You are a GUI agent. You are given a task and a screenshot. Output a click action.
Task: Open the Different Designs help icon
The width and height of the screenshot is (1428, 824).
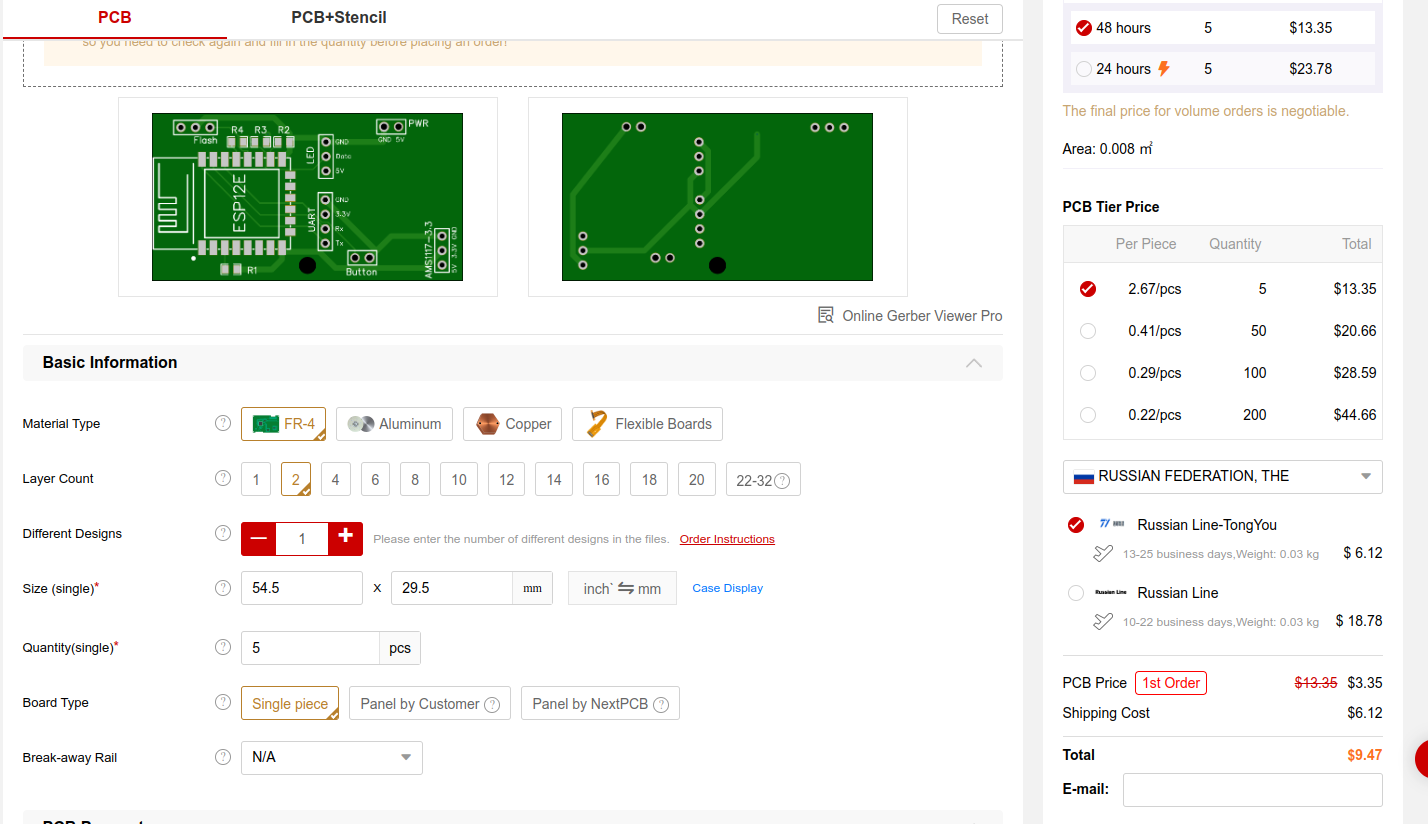[223, 533]
